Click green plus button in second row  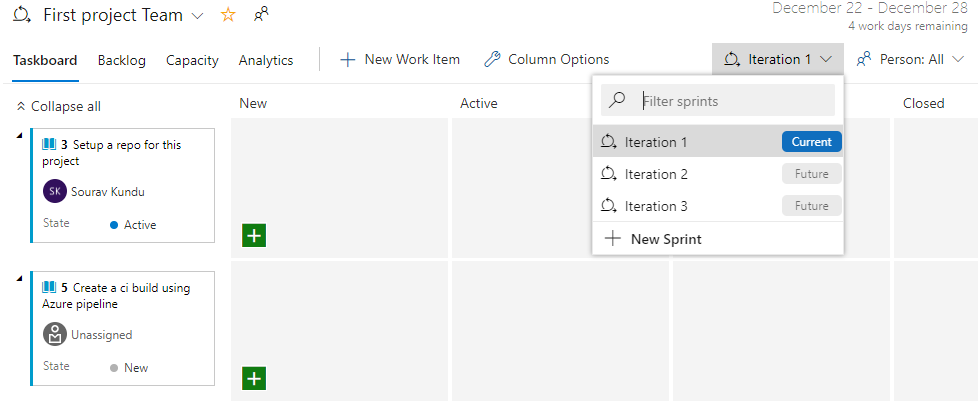[254, 378]
